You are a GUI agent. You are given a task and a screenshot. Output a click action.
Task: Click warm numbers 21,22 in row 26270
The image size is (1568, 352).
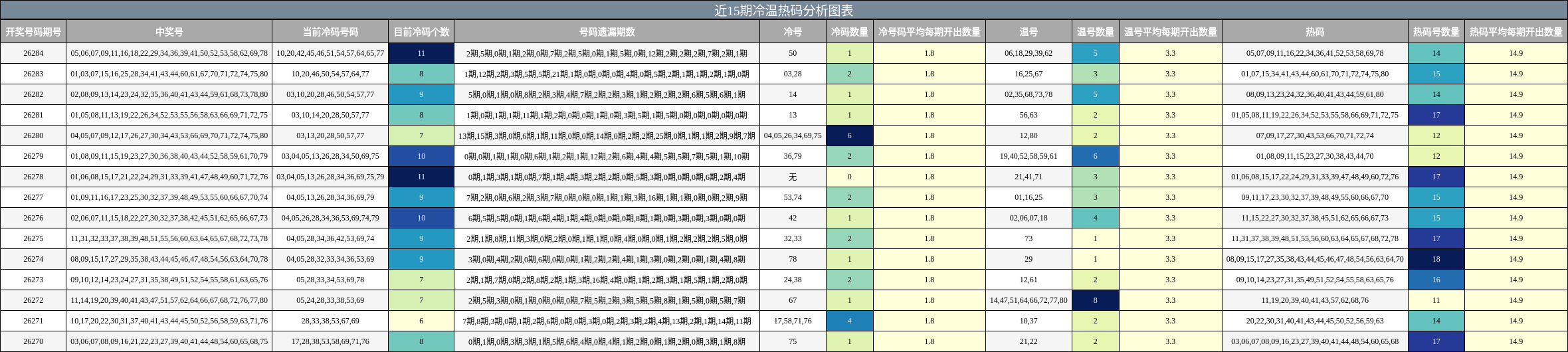(1029, 341)
